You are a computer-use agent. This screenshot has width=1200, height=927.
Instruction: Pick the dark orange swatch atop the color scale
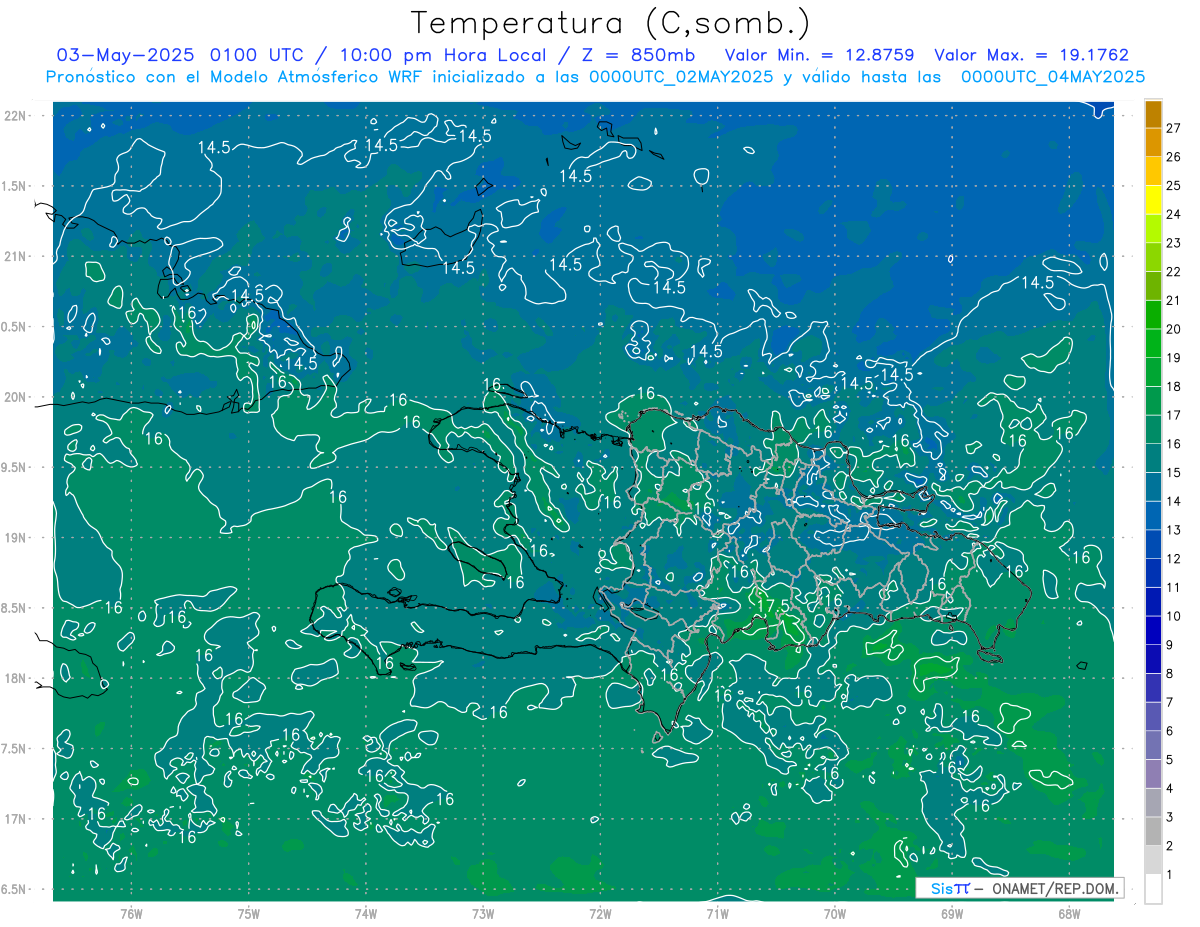pos(1153,114)
